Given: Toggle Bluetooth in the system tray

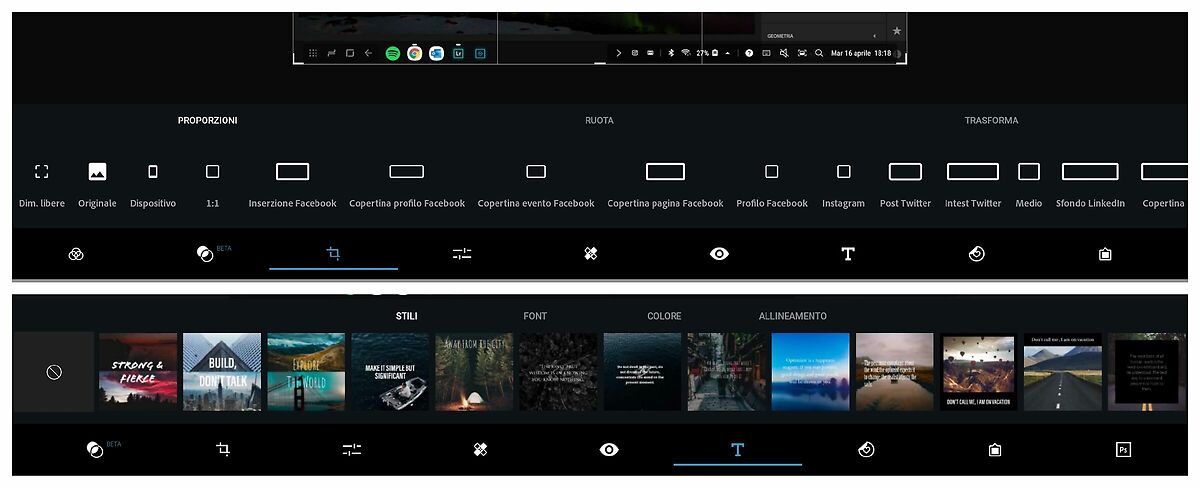Looking at the screenshot, I should pyautogui.click(x=671, y=53).
